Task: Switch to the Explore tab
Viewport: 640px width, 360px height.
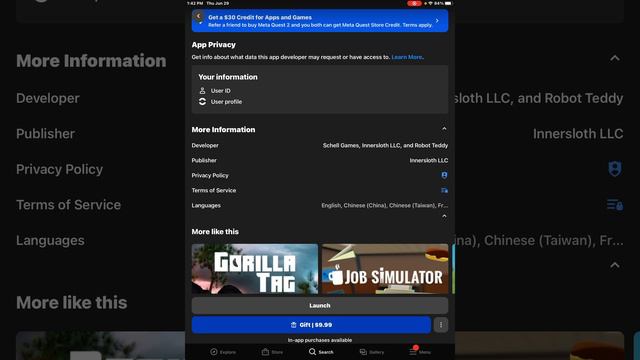Action: point(223,352)
